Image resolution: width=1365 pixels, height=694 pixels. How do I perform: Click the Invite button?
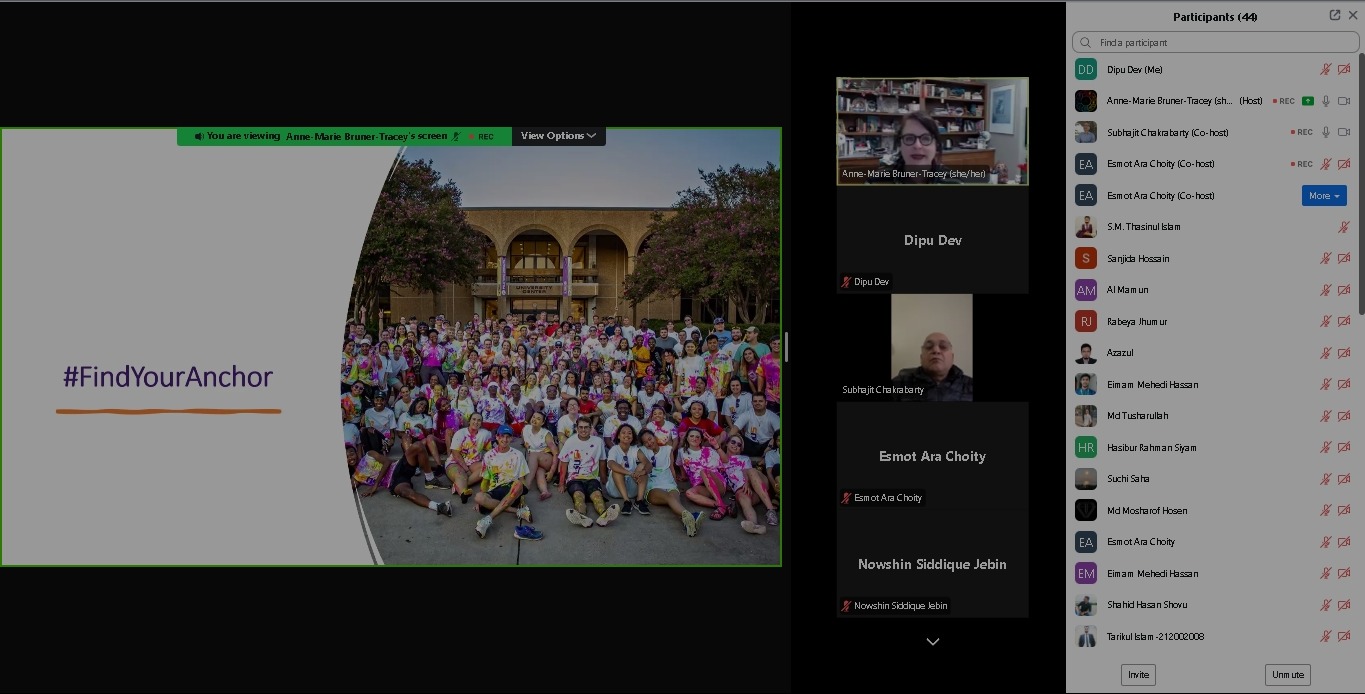[1138, 675]
